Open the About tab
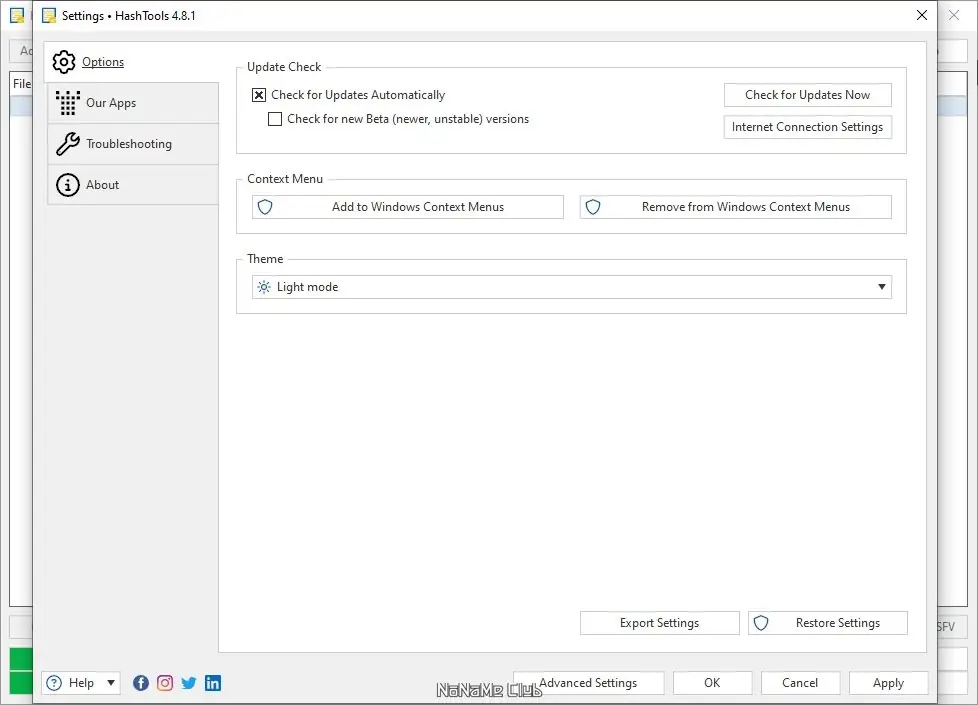This screenshot has width=978, height=705. tap(133, 185)
